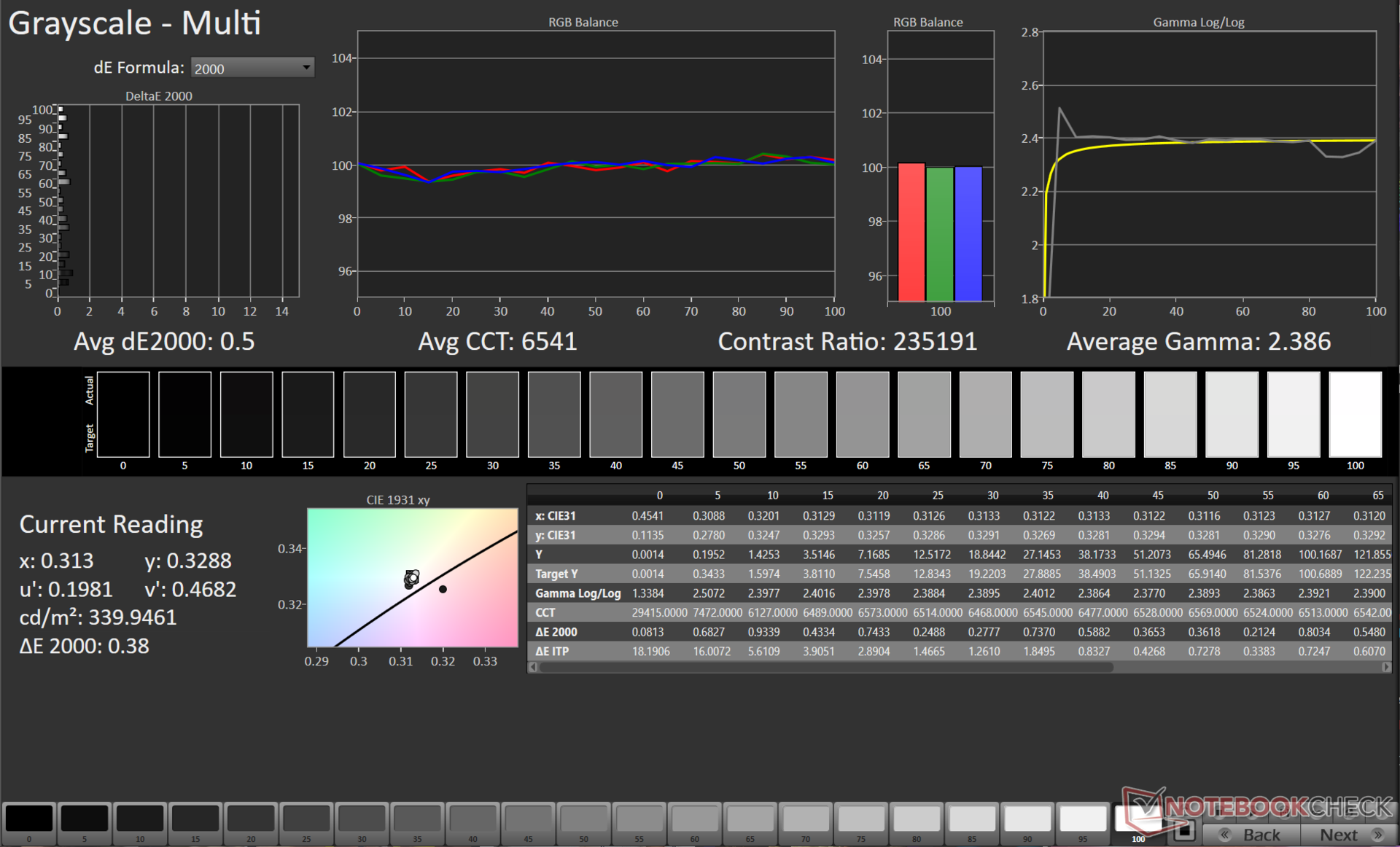
Task: Click the 40 Actual/Target grayscale swatch
Action: coord(616,414)
